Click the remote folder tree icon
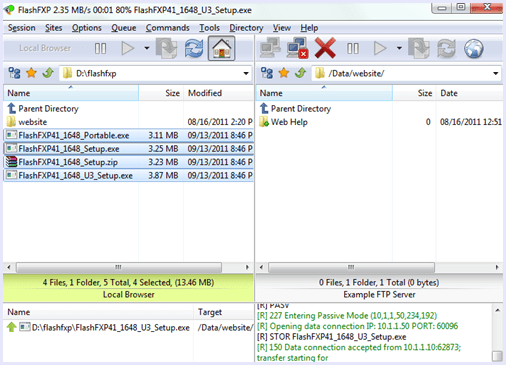The height and width of the screenshot is (365, 506). point(267,73)
